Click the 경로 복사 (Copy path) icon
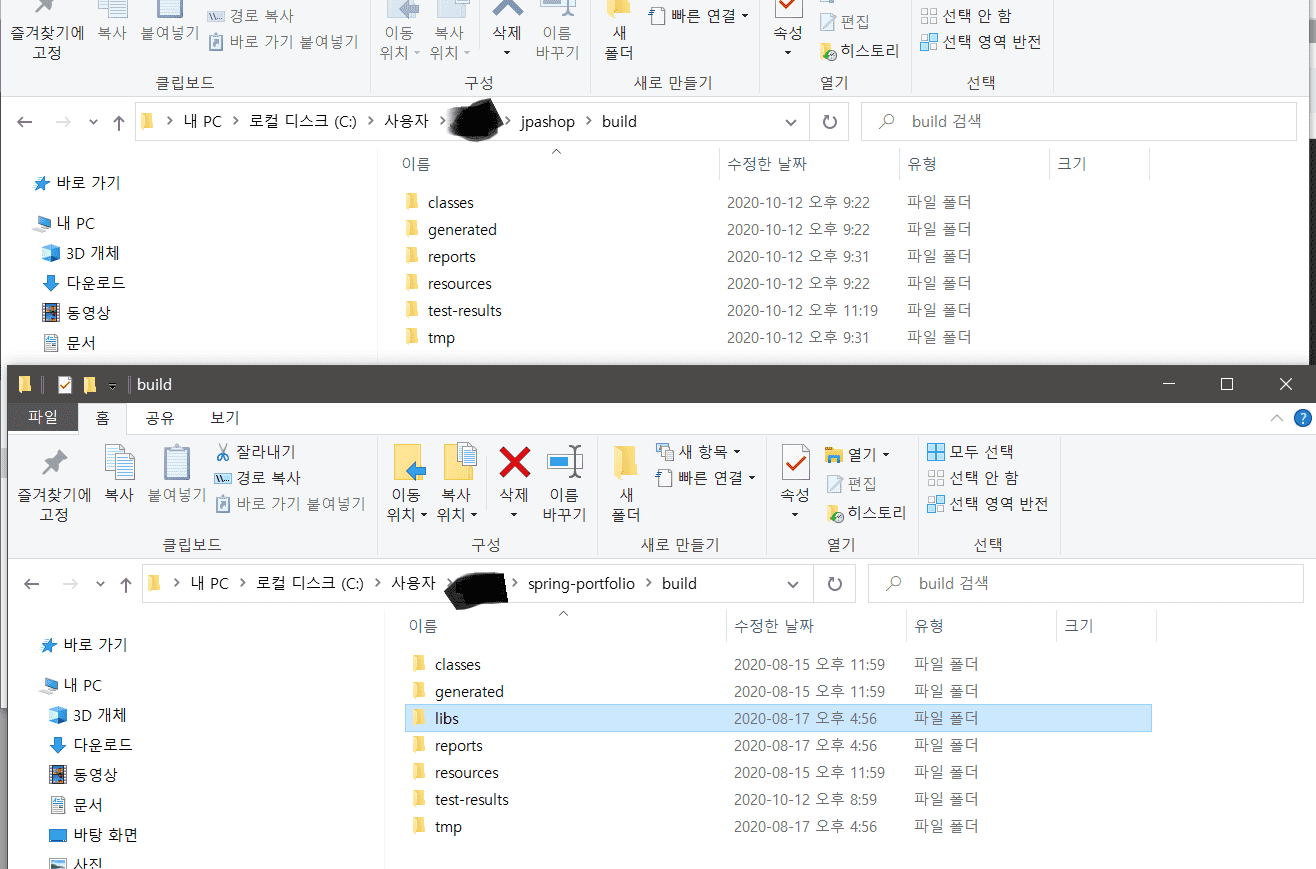The height and width of the screenshot is (869, 1316). [243, 477]
